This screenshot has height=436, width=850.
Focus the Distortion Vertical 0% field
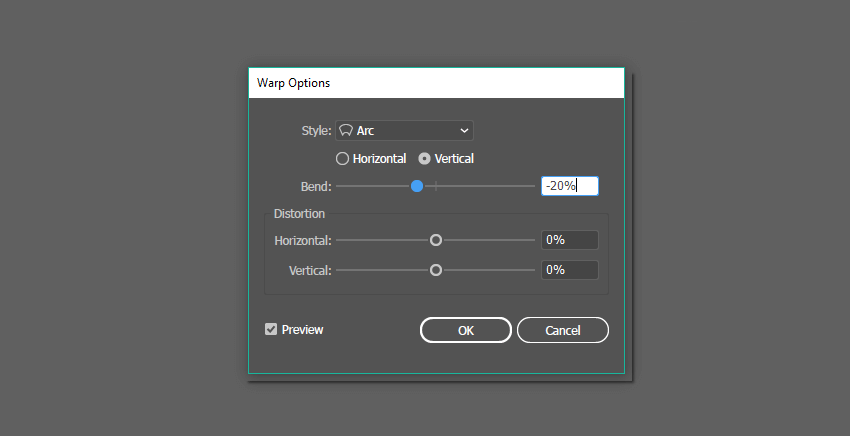[569, 270]
